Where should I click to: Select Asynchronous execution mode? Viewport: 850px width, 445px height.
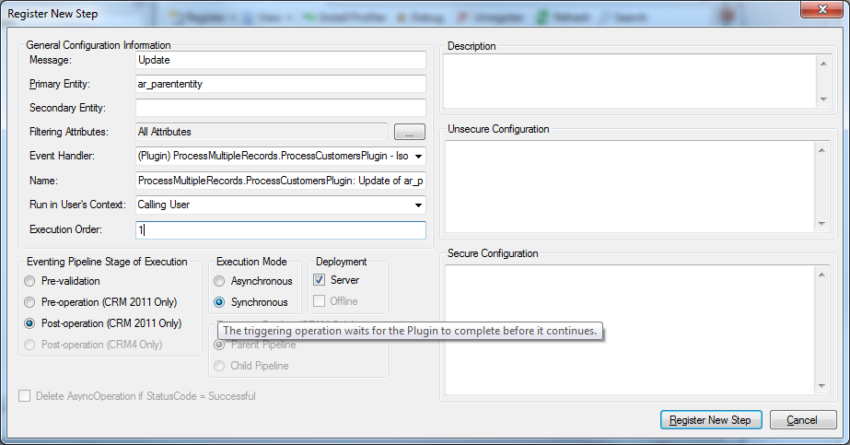[219, 281]
